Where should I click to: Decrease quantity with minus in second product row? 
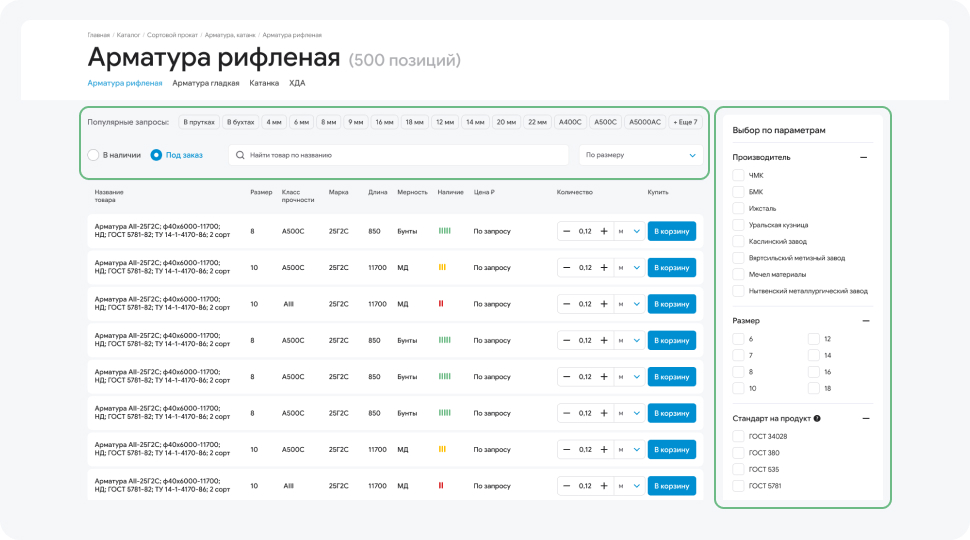click(x=566, y=268)
